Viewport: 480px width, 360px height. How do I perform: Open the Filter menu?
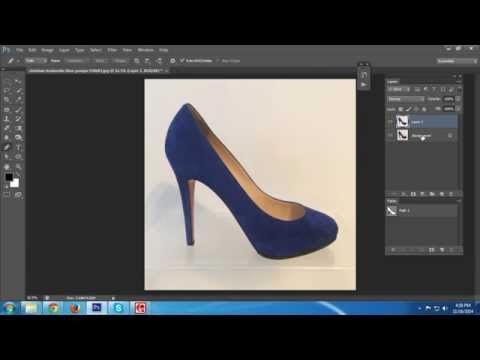point(112,50)
